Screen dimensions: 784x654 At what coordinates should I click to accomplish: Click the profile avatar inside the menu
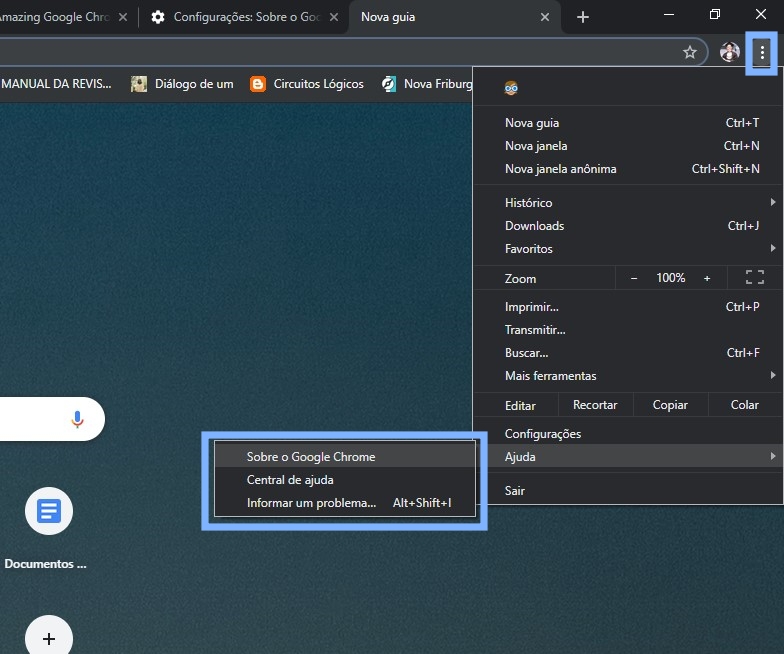[511, 88]
